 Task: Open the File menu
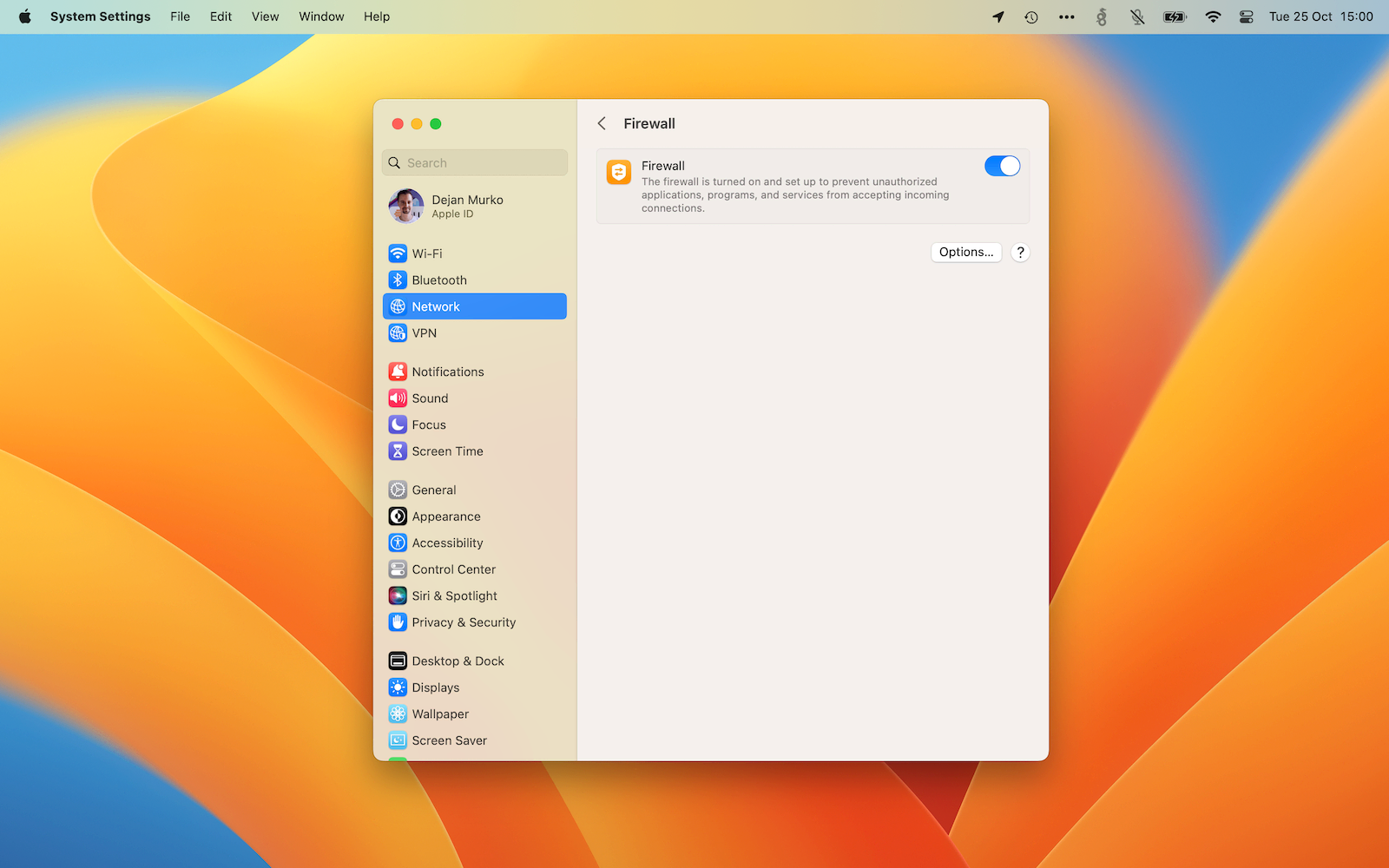180,16
